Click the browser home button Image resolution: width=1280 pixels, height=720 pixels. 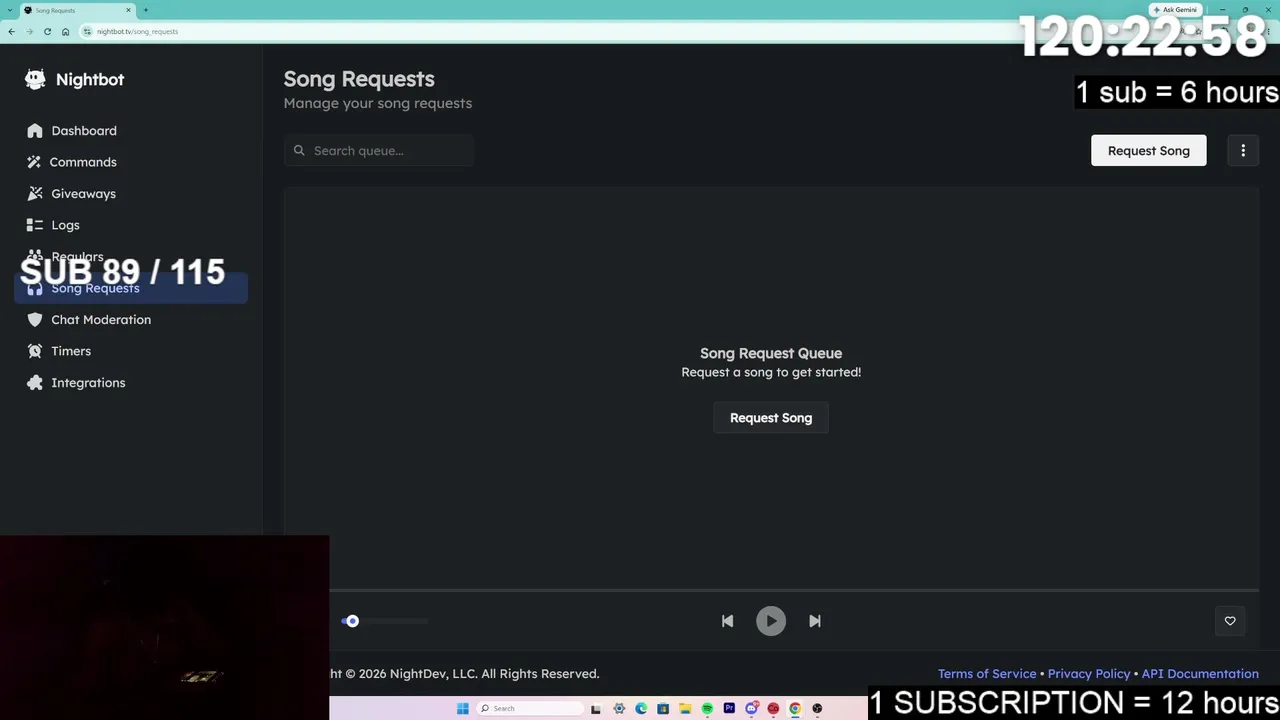click(65, 31)
